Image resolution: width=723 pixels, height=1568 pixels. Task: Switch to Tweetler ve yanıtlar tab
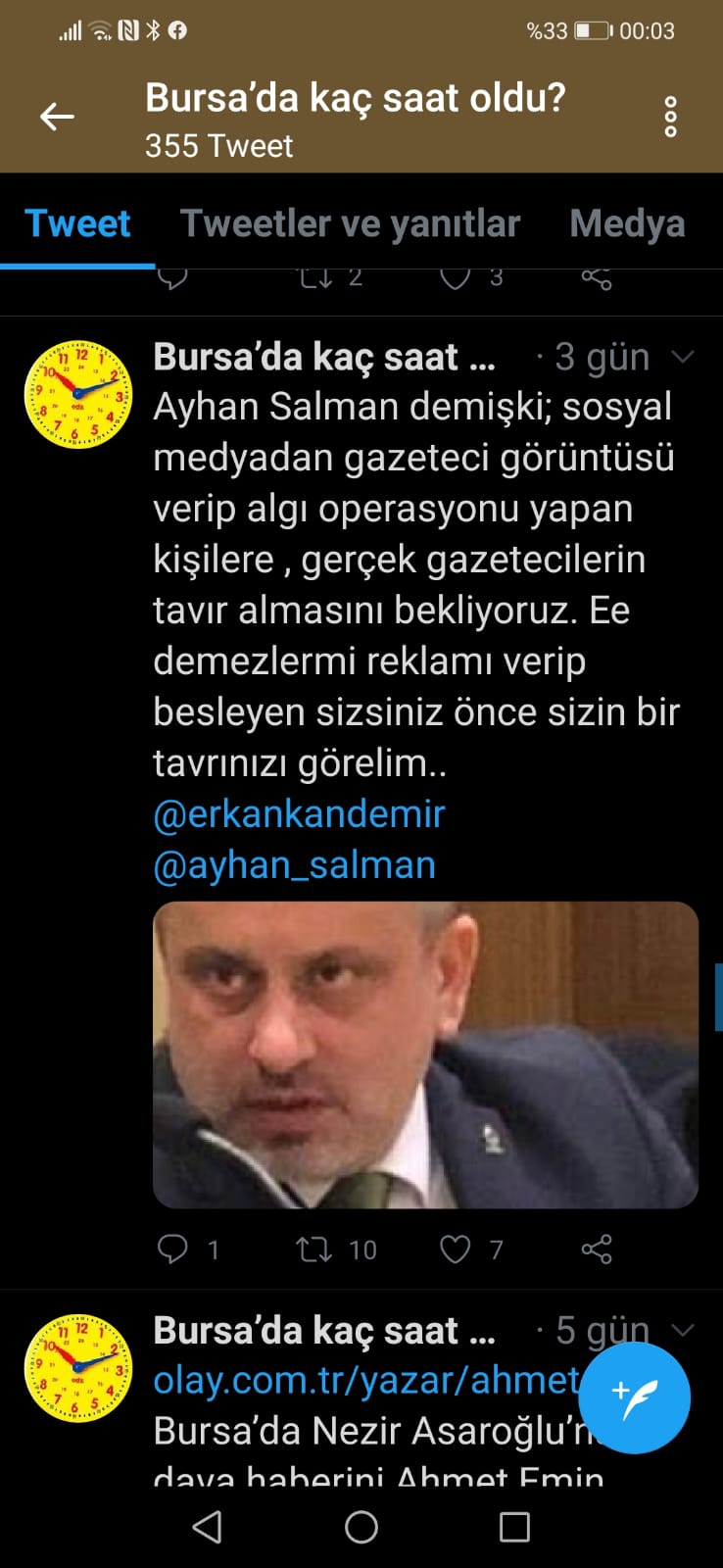[350, 223]
